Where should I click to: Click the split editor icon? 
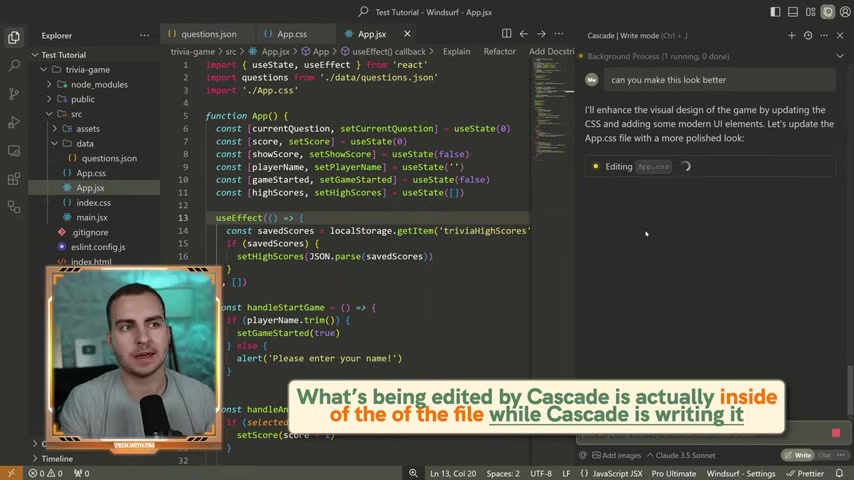pos(507,34)
